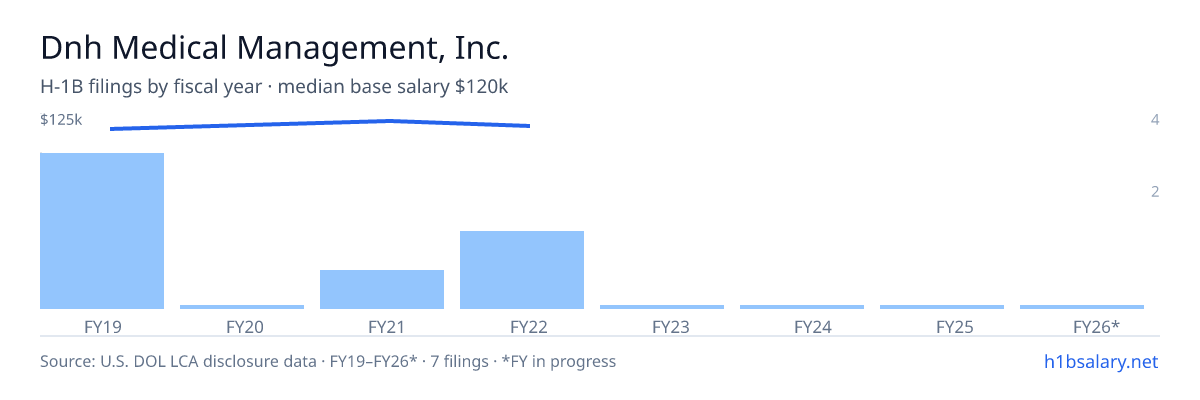Click the small FY20 bar
Image resolution: width=1200 pixels, height=400 pixels.
[x=242, y=307]
